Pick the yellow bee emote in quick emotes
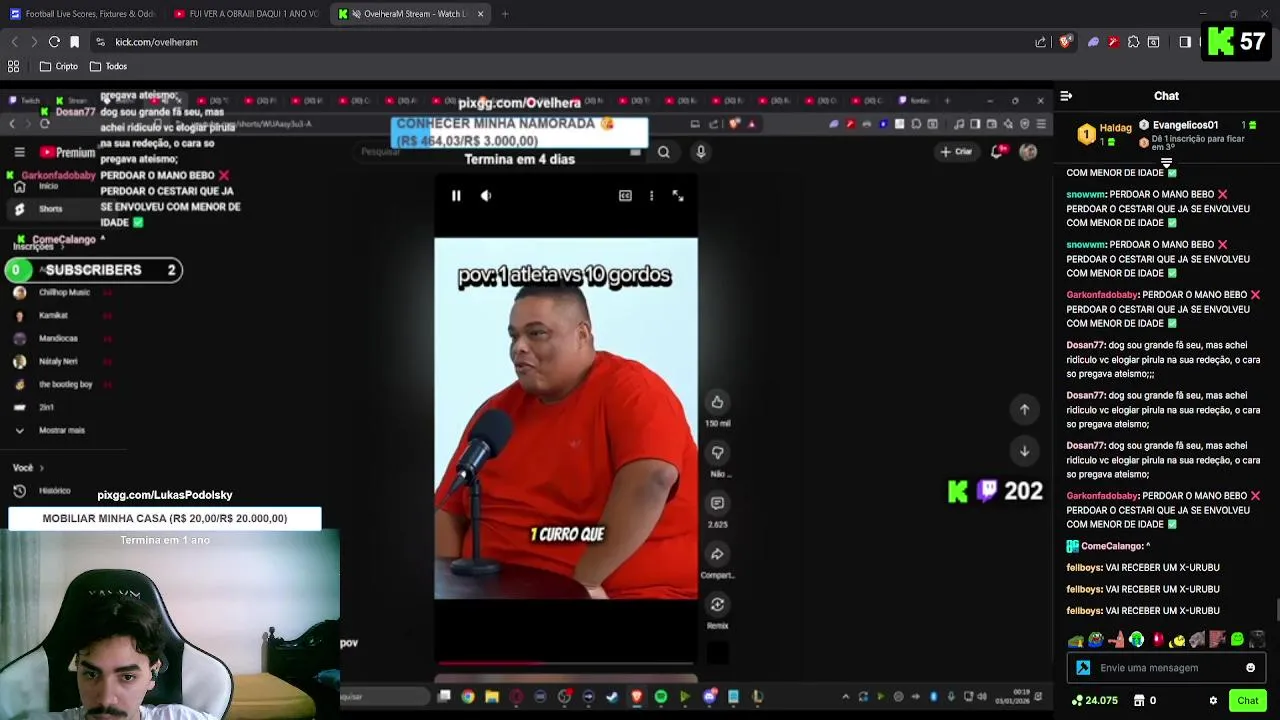The width and height of the screenshot is (1280, 720). (1178, 640)
